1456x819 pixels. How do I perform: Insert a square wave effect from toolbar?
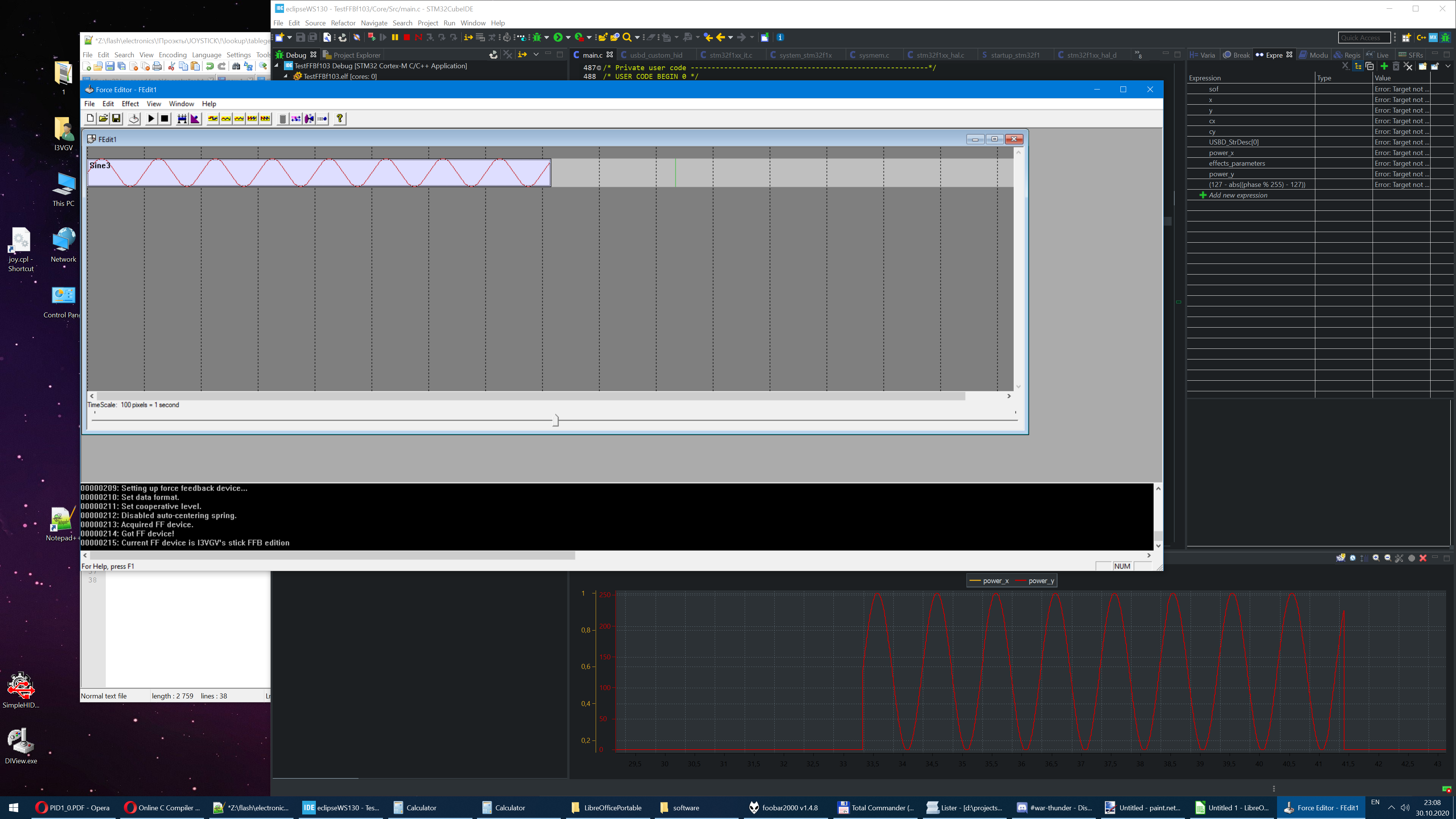[212, 118]
